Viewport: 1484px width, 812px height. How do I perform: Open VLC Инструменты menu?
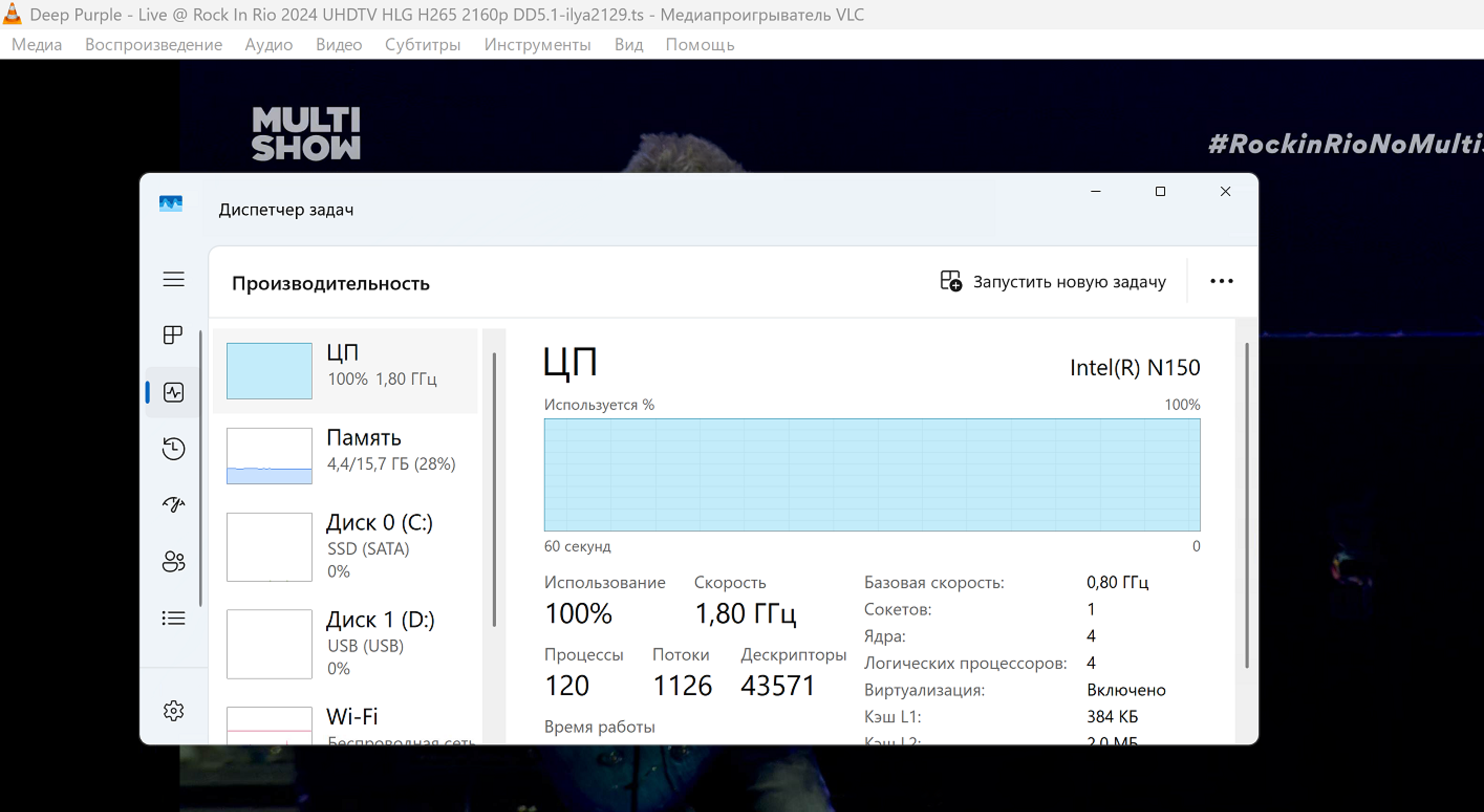(x=537, y=45)
